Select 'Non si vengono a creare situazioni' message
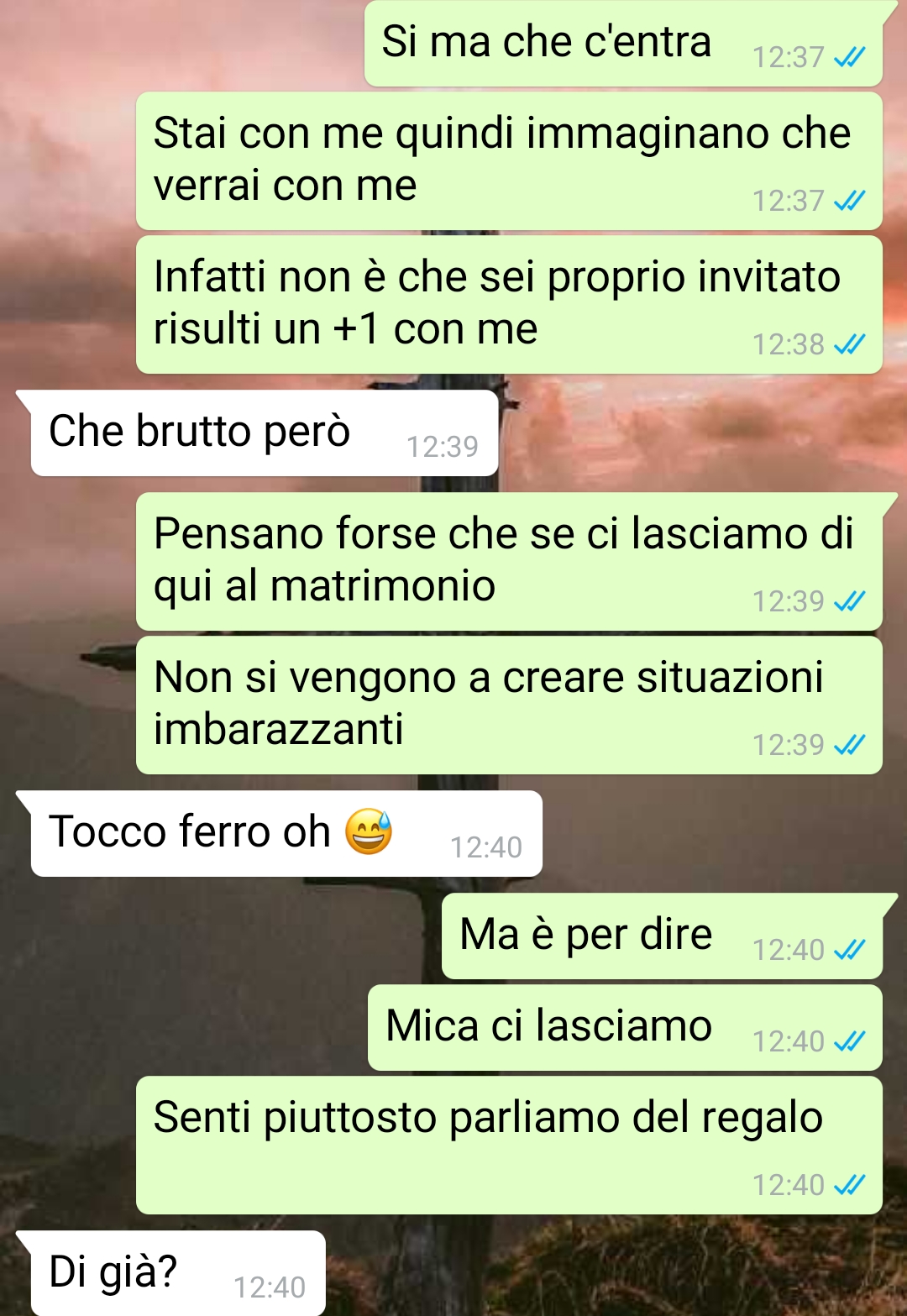The width and height of the screenshot is (907, 1316). pos(509,705)
